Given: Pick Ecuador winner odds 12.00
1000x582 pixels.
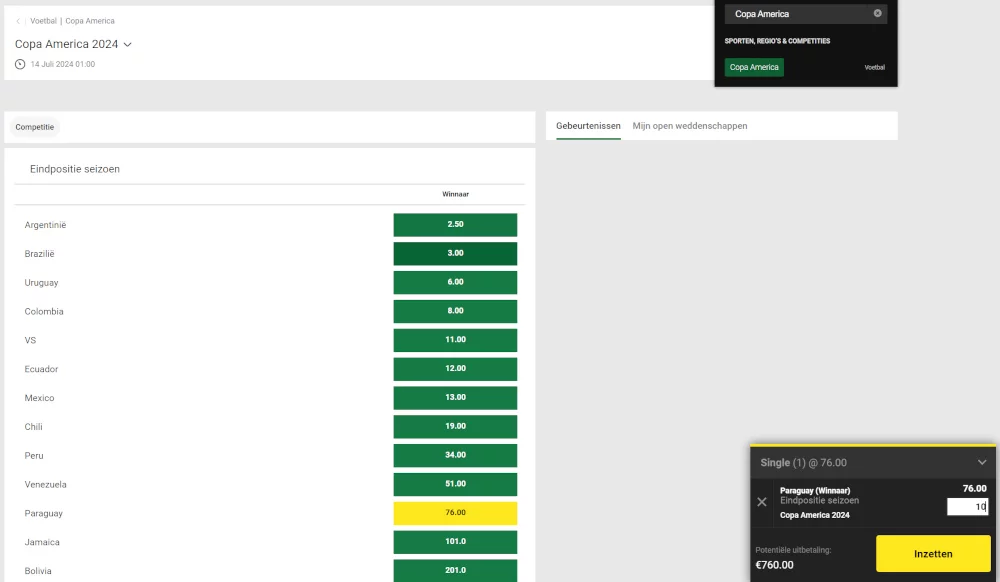Looking at the screenshot, I should pyautogui.click(x=455, y=368).
